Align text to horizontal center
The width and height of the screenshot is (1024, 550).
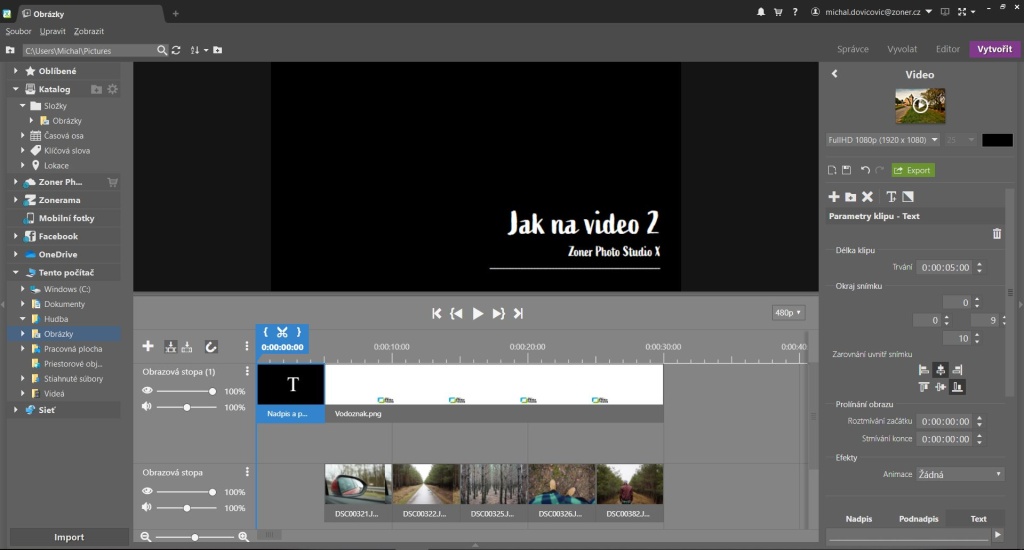940,370
